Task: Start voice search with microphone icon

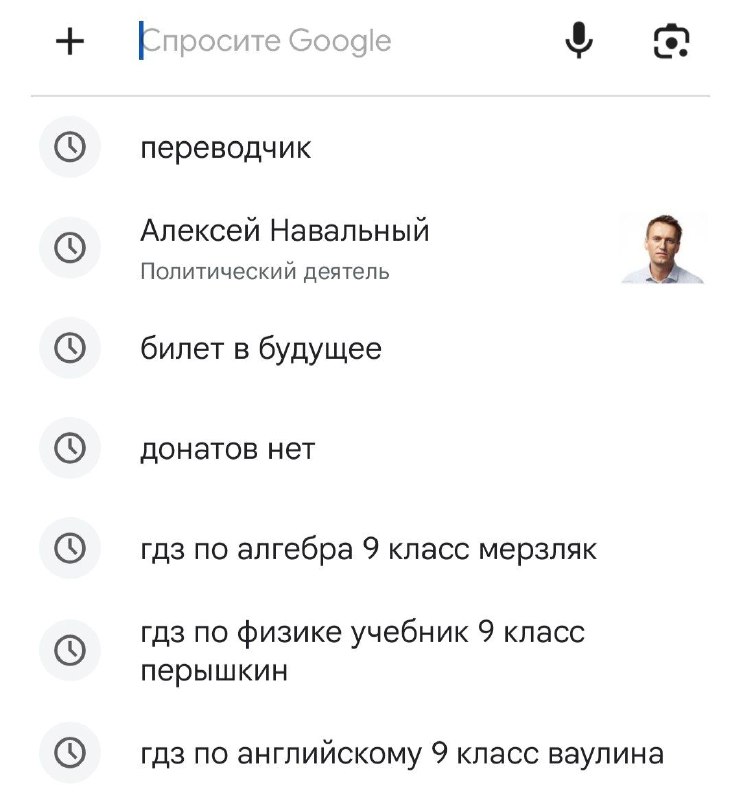Action: coord(579,40)
